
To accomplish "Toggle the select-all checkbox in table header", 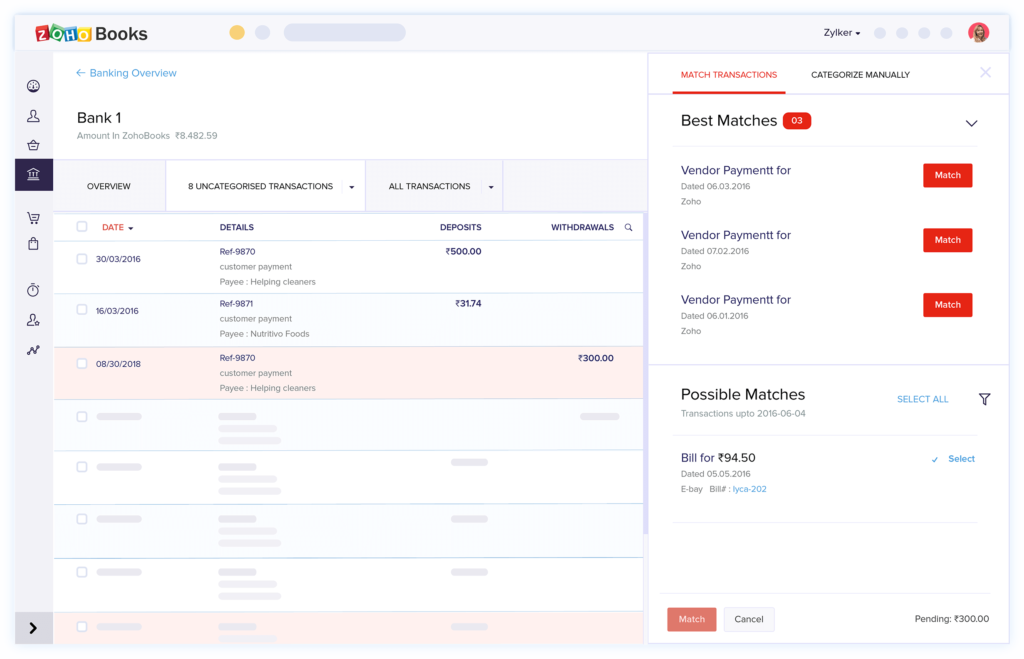I will [x=82, y=227].
